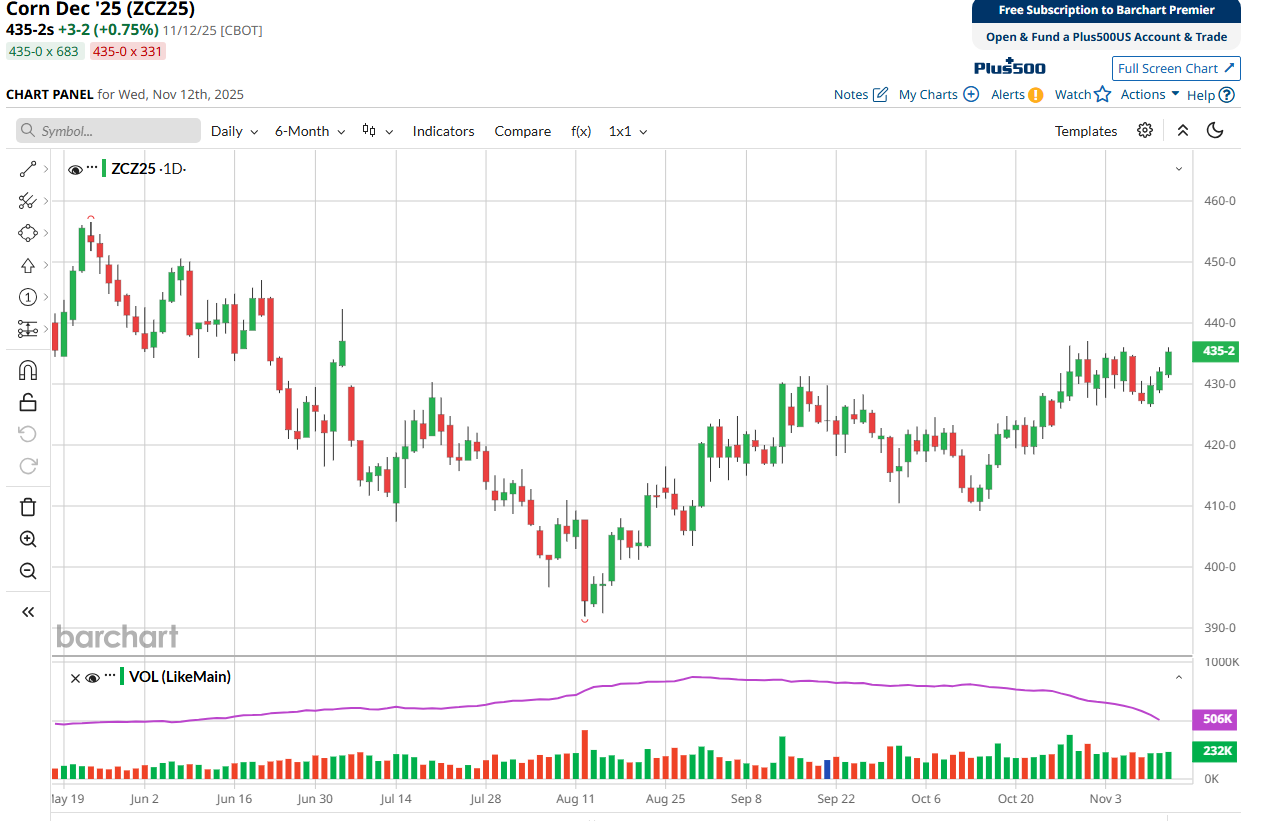Click the zoom out magnifier icon
The height and width of the screenshot is (821, 1283).
pos(28,571)
